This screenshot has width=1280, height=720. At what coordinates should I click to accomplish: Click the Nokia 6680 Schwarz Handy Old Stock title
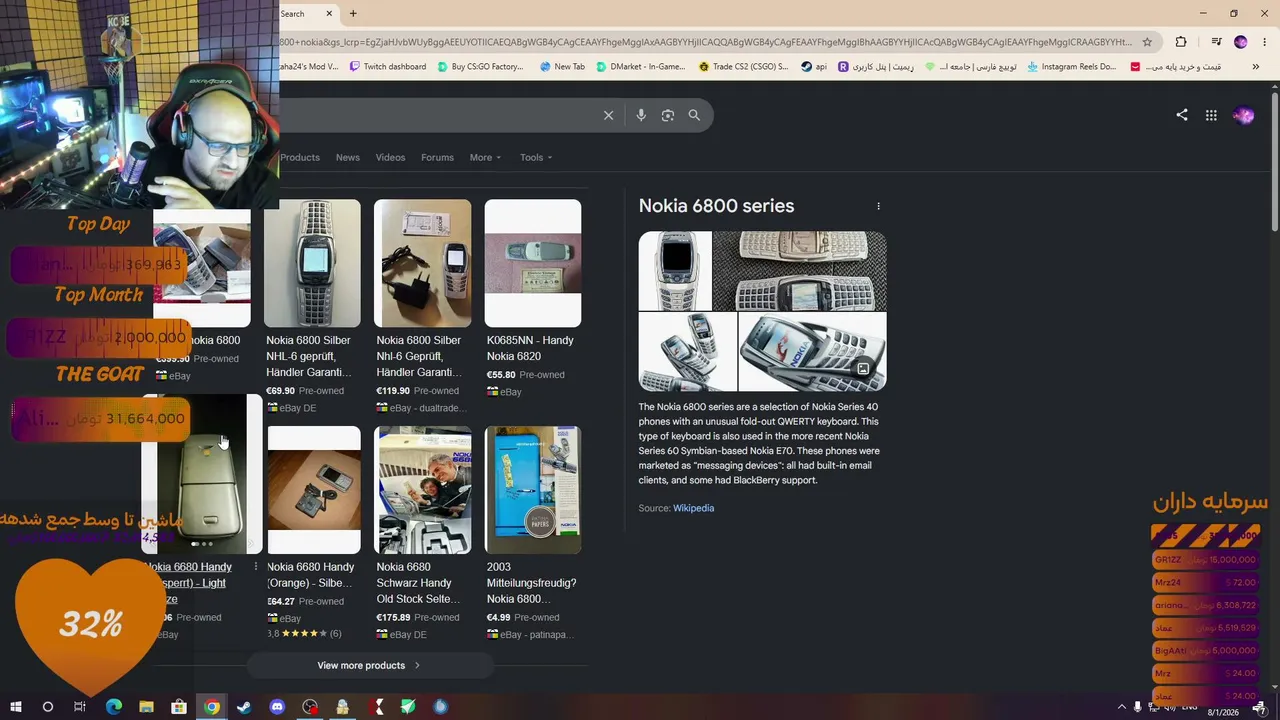click(419, 583)
